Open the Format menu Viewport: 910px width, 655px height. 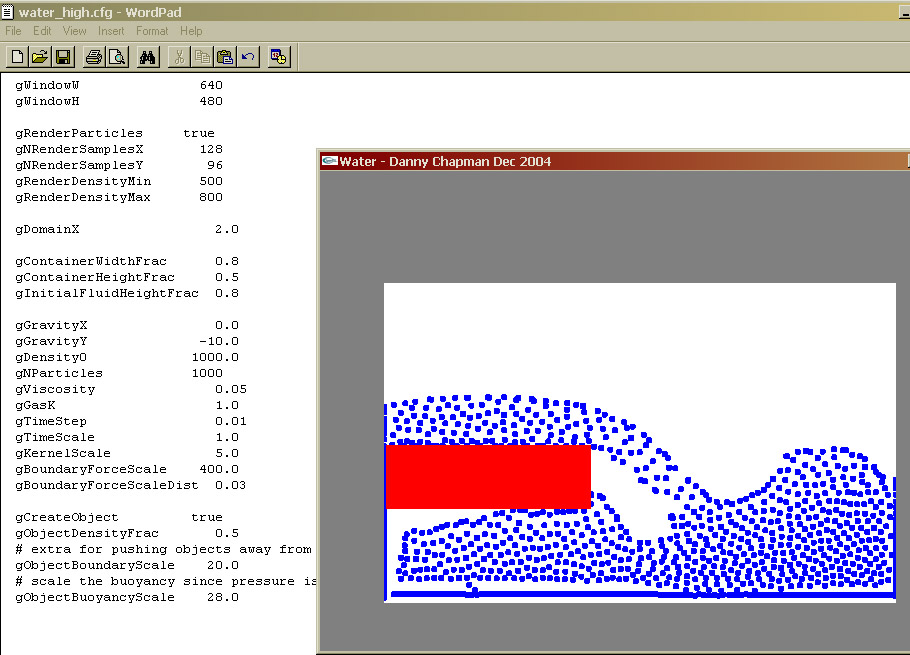click(152, 31)
